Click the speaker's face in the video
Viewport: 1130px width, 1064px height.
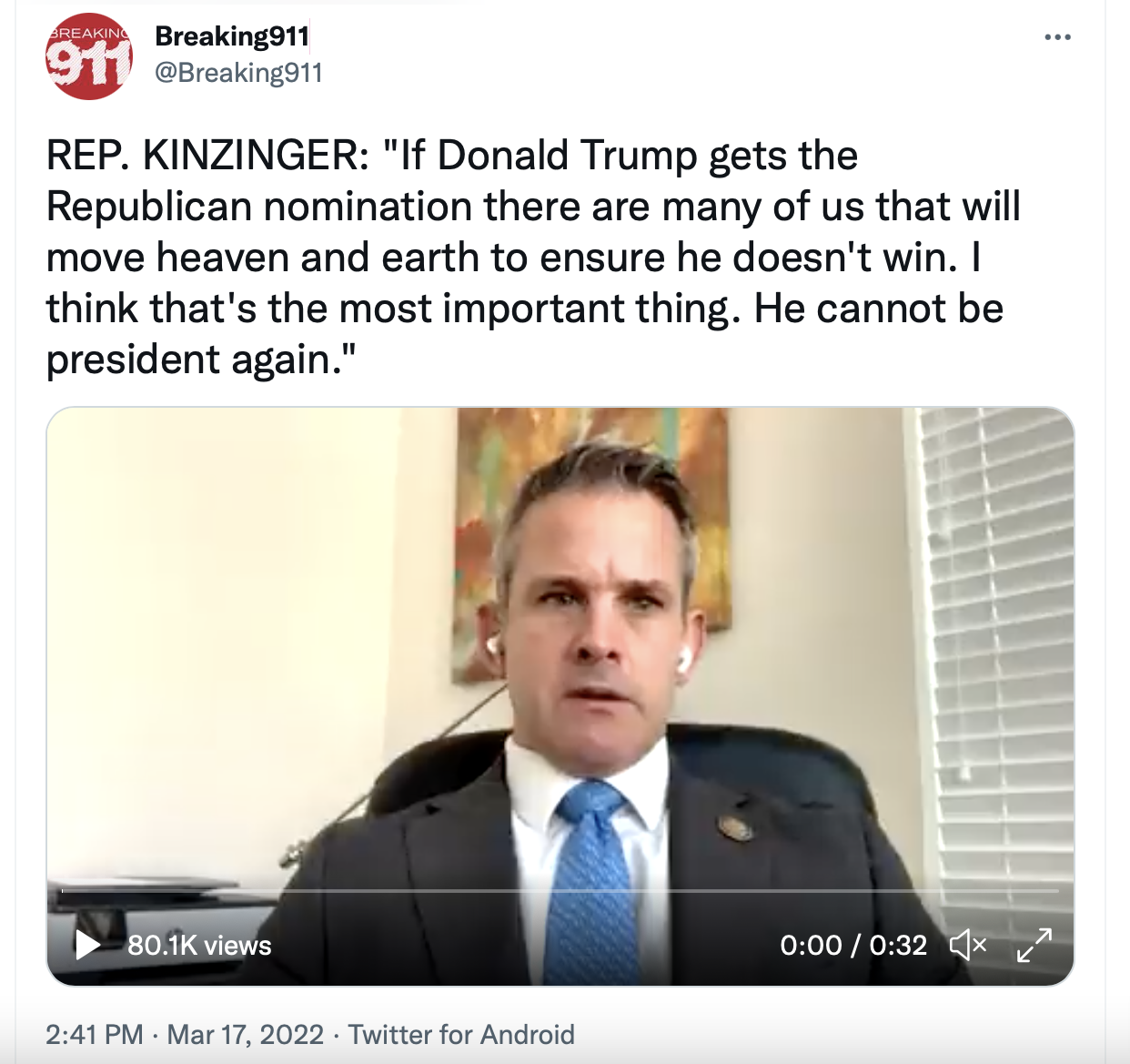(x=600, y=628)
